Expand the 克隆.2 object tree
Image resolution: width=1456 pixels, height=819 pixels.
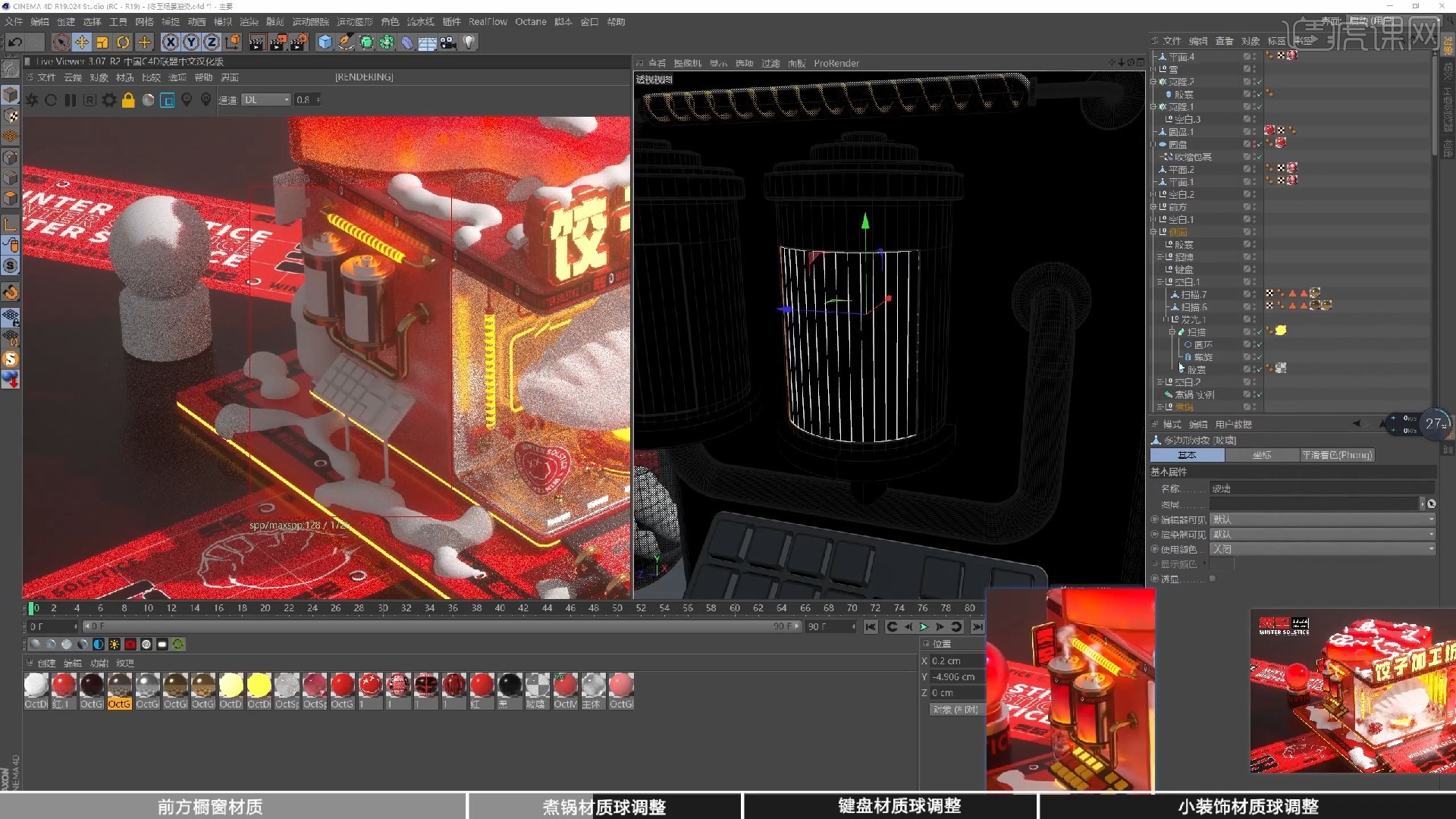(1153, 82)
